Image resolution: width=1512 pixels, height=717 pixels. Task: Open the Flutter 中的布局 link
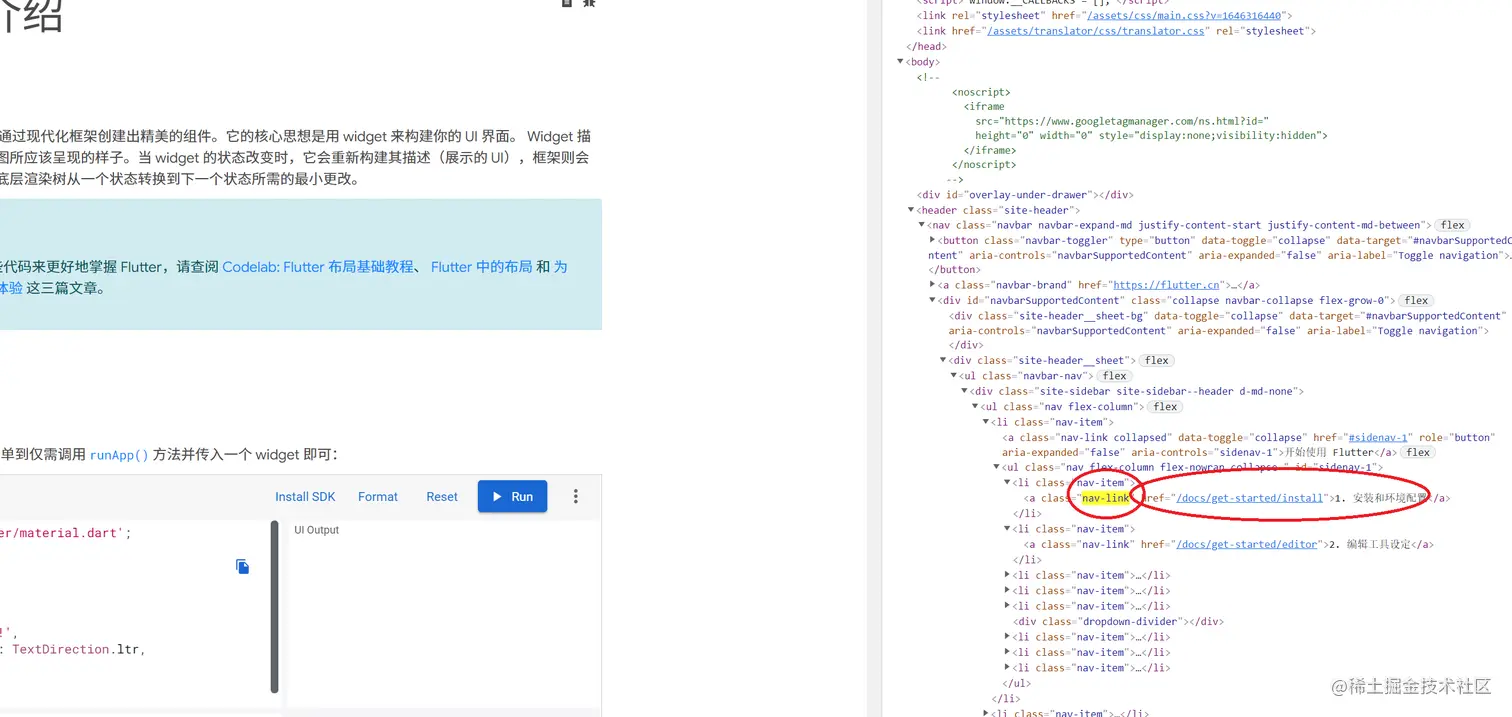(x=481, y=267)
